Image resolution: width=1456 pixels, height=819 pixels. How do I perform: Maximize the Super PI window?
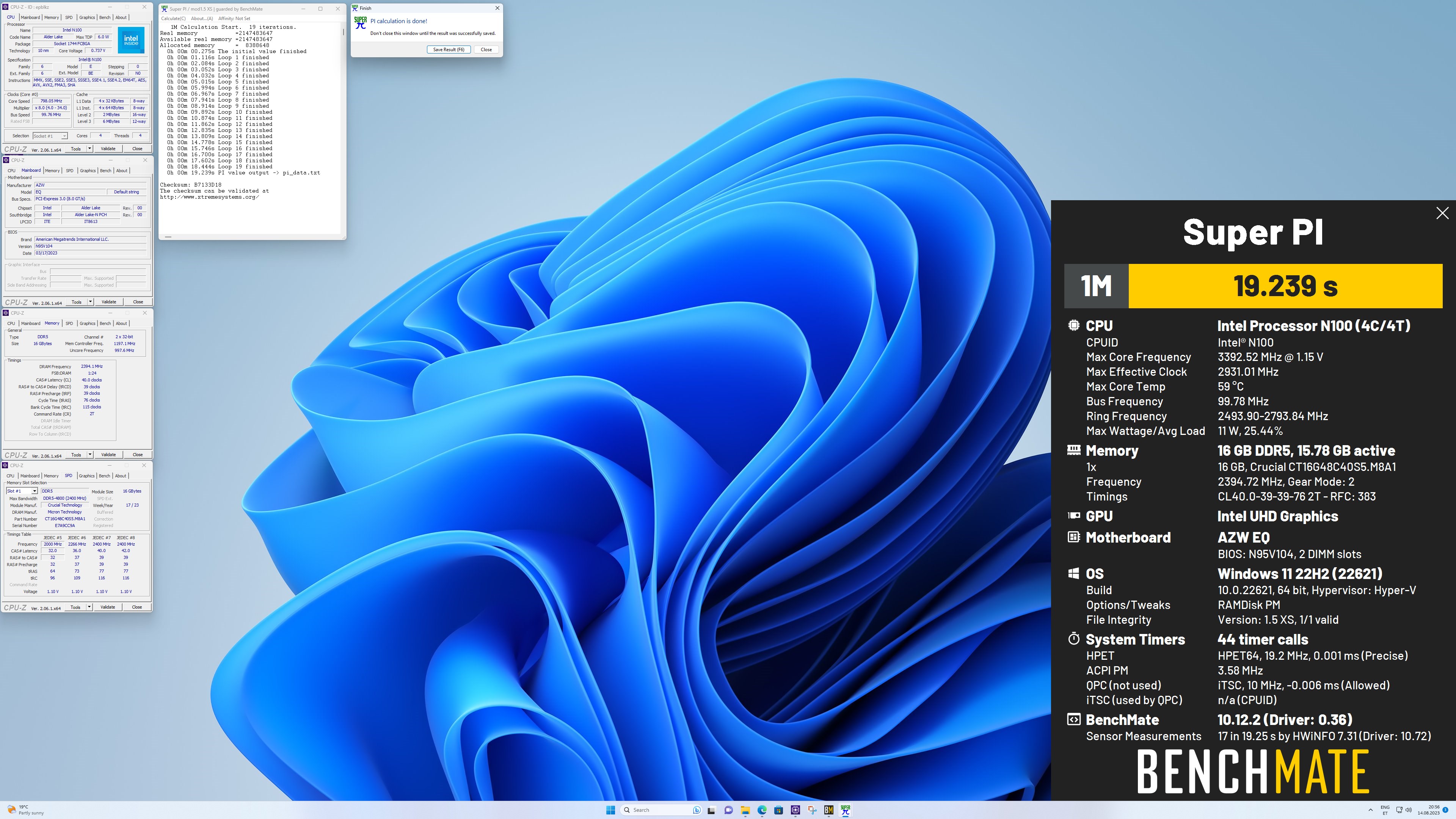pos(320,8)
